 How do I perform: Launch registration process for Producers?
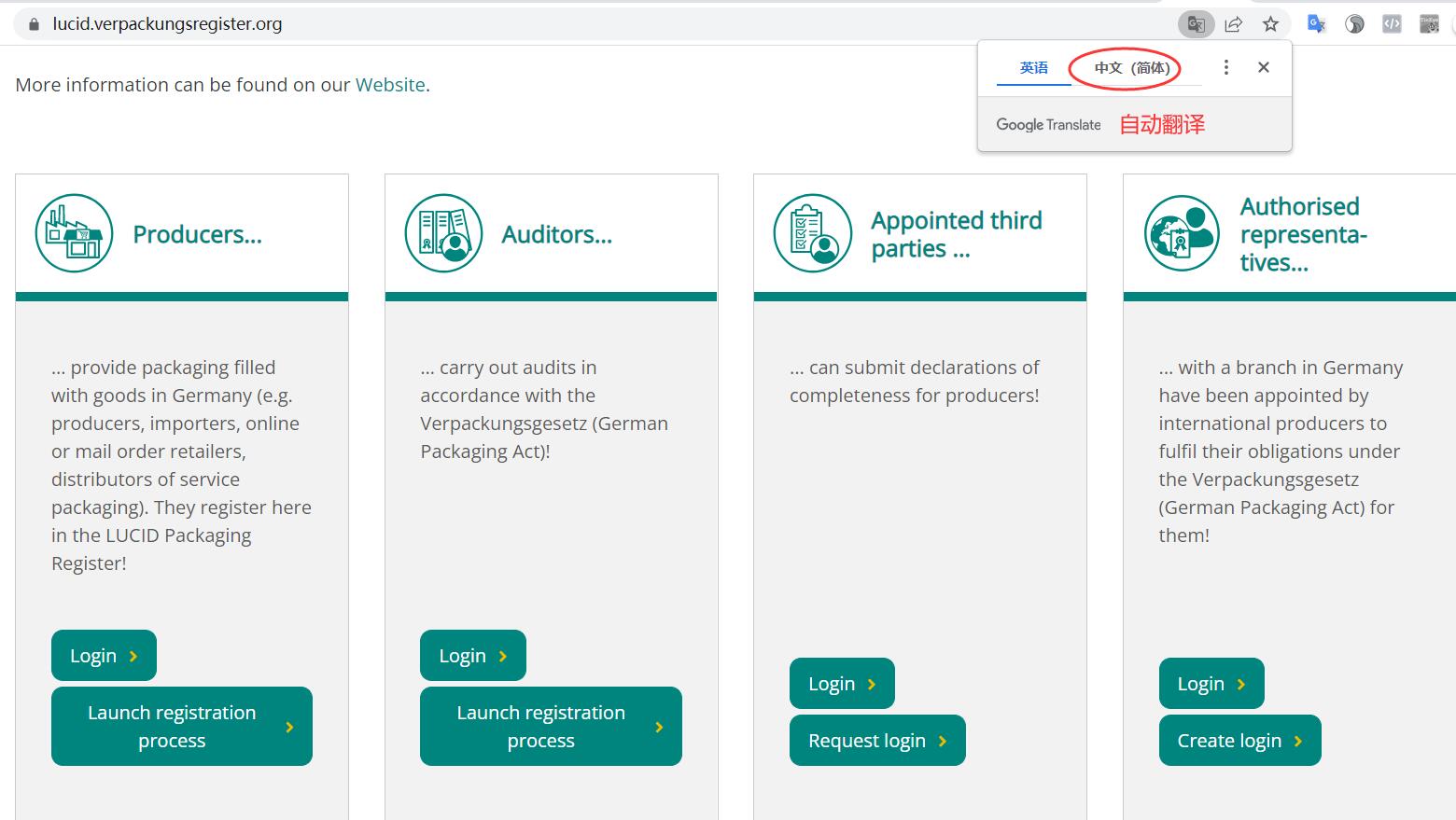click(182, 727)
